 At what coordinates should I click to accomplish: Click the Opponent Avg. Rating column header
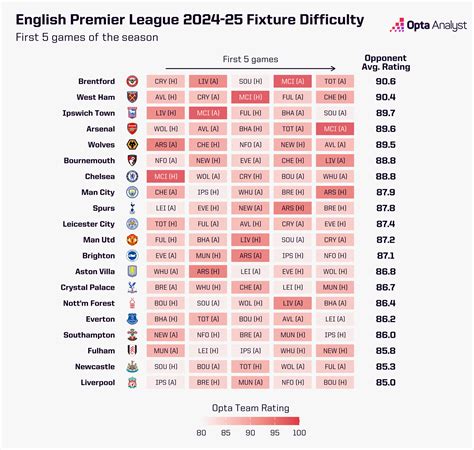click(386, 62)
